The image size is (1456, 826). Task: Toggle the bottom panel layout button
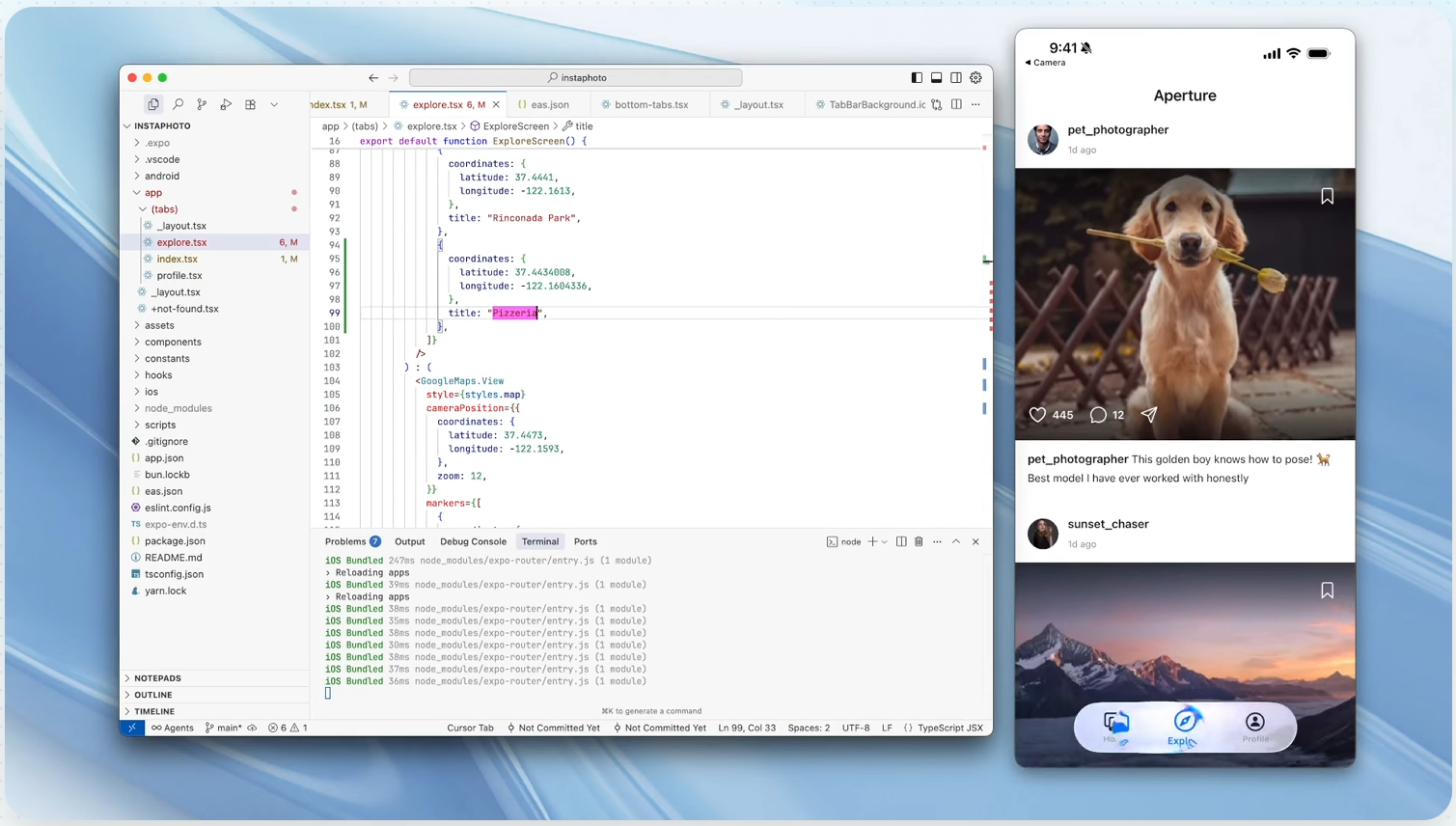[936, 77]
